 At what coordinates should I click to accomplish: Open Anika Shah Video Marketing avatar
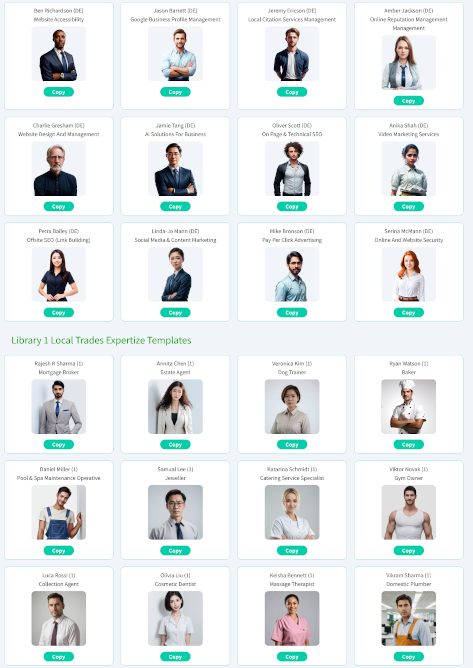[x=409, y=169]
